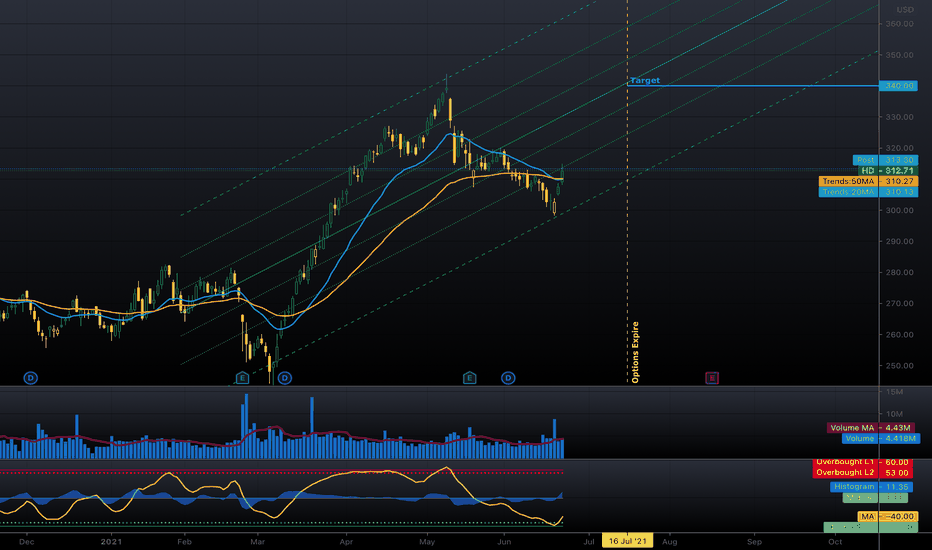Click the Trends:20MA 310.13 label
932x550 pixels.
pos(868,192)
